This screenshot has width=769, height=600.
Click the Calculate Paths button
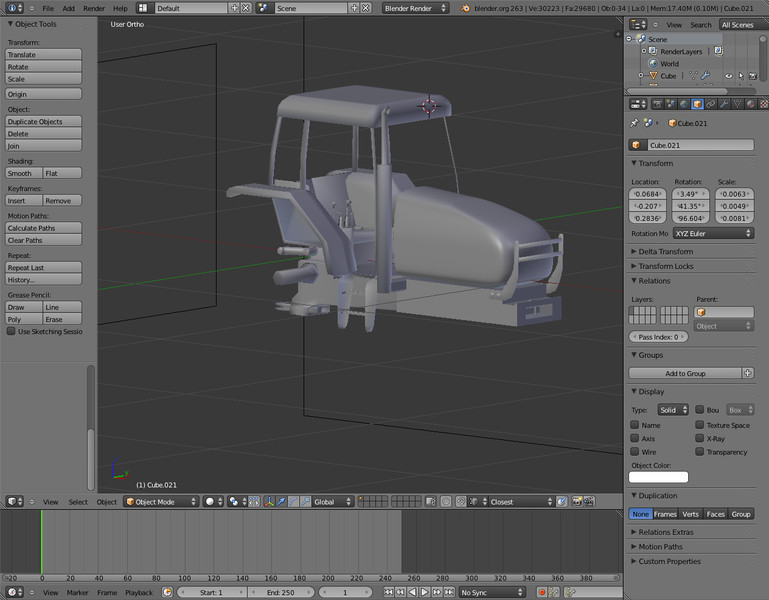tap(44, 228)
